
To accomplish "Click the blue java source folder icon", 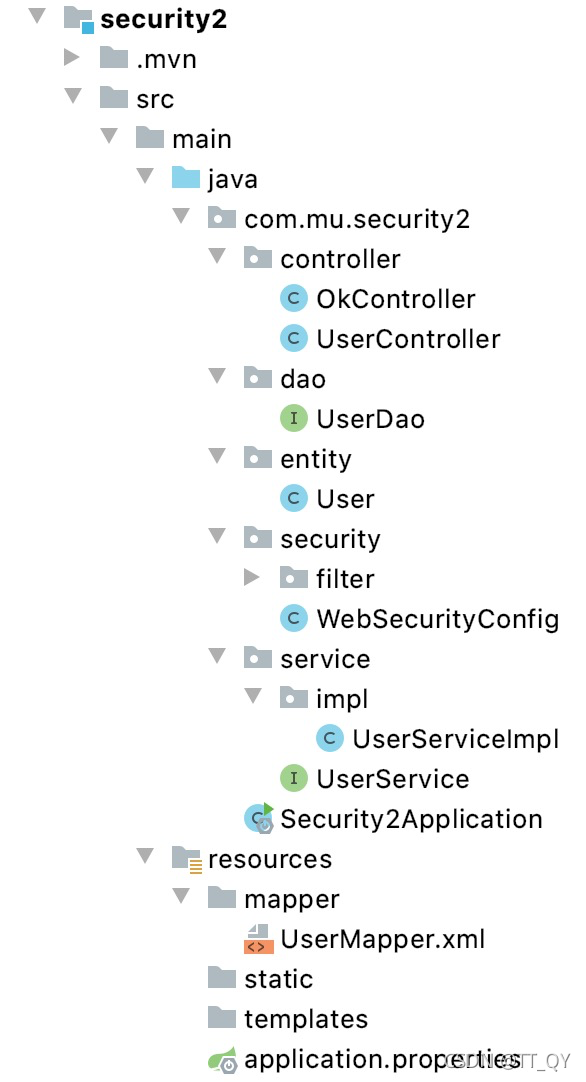I will (186, 178).
